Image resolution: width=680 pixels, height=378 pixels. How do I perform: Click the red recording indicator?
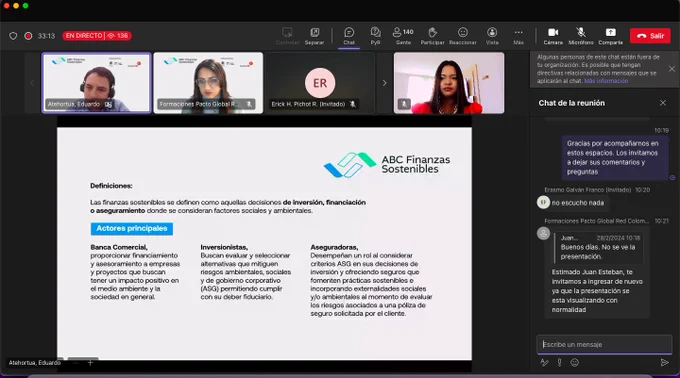pos(28,36)
